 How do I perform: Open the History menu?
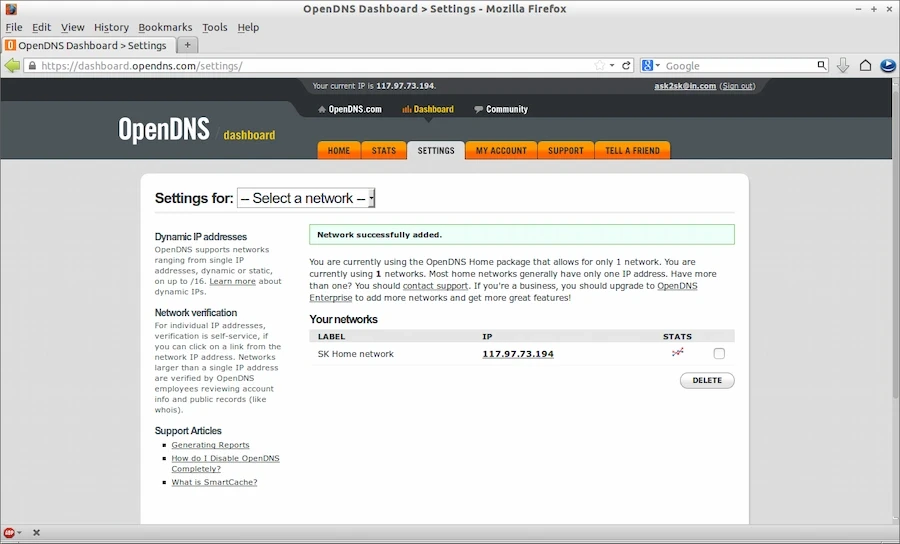click(x=111, y=28)
